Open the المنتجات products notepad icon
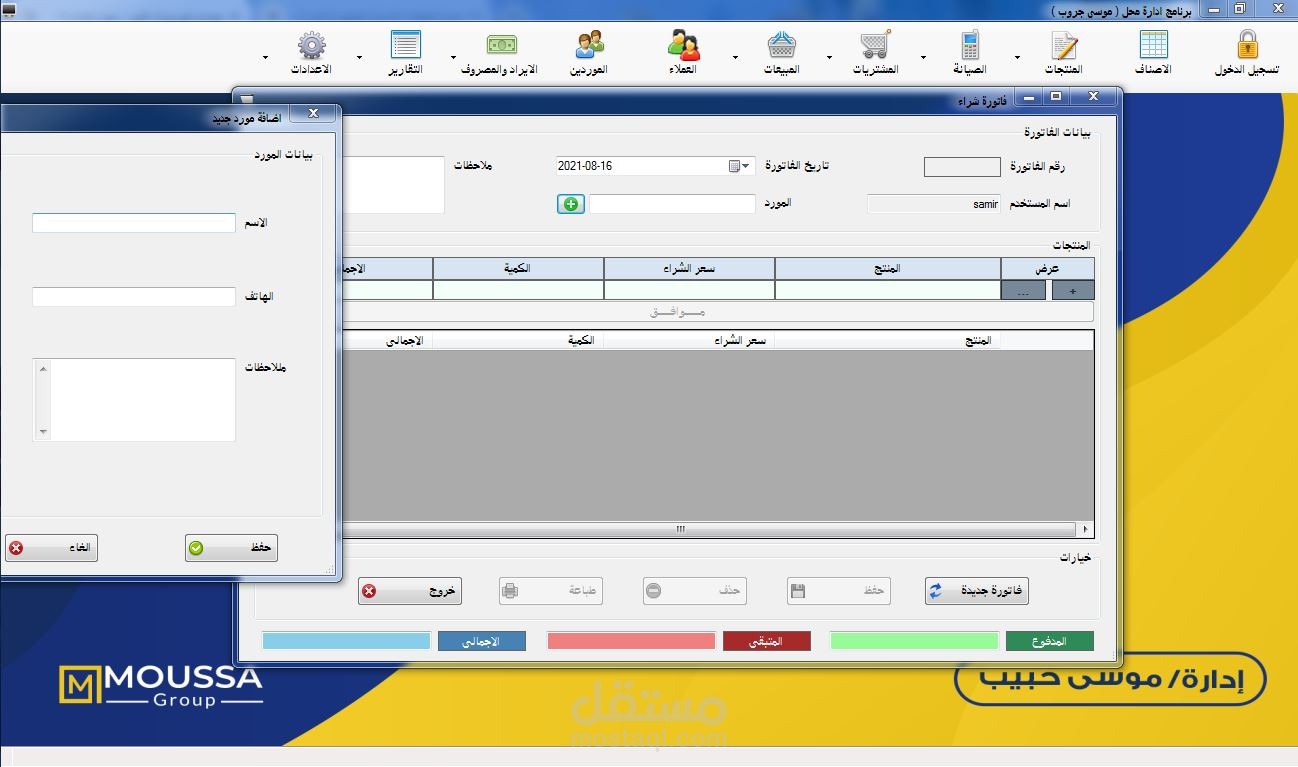The width and height of the screenshot is (1298, 767). point(1065,45)
